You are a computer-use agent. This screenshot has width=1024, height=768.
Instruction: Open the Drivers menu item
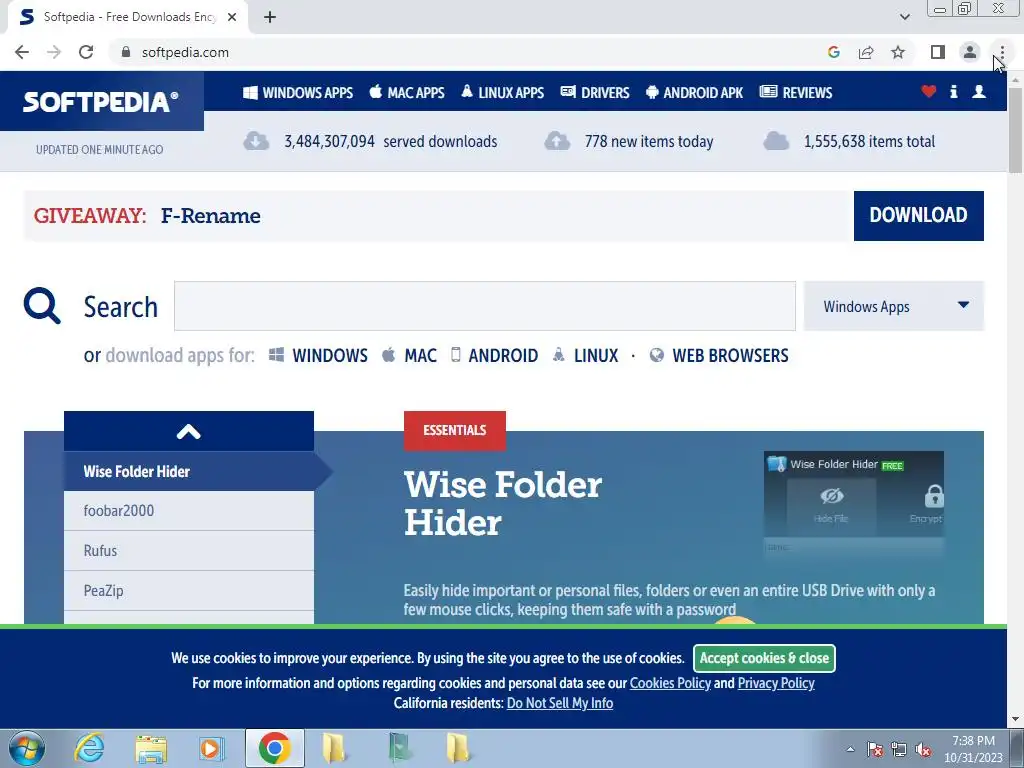595,93
